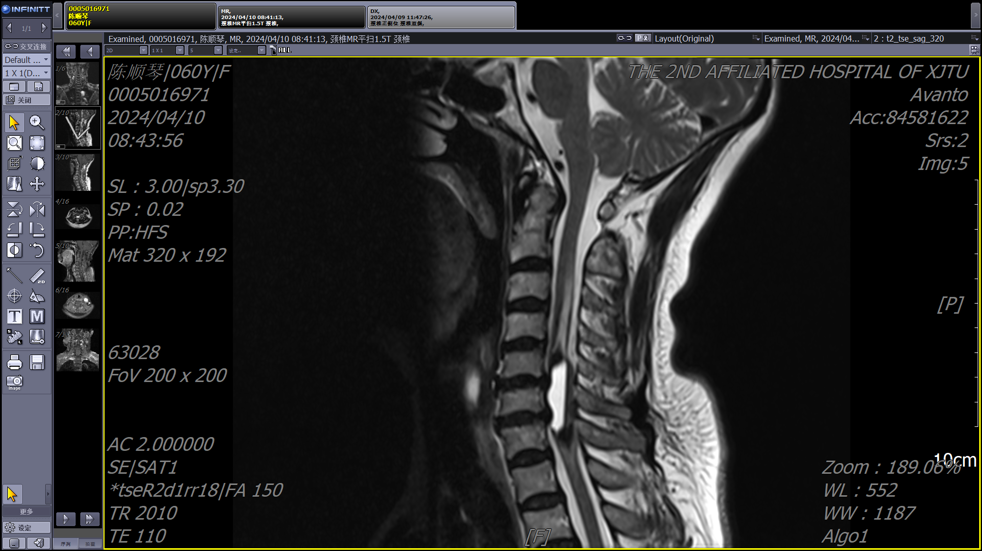The height and width of the screenshot is (551, 982).
Task: Toggle the link icon before Layout(Original)
Action: click(624, 38)
